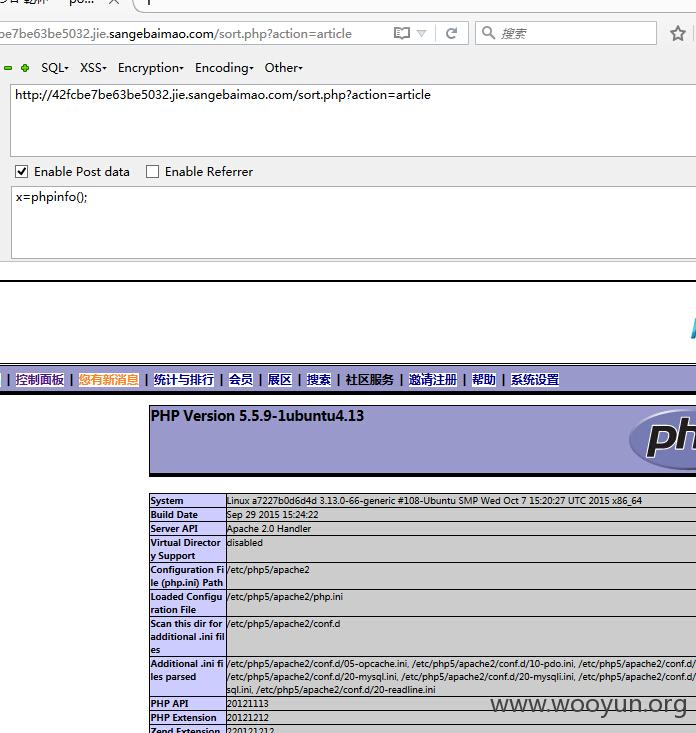The image size is (696, 733).
Task: Click the PHP Extension row label
Action: (183, 718)
